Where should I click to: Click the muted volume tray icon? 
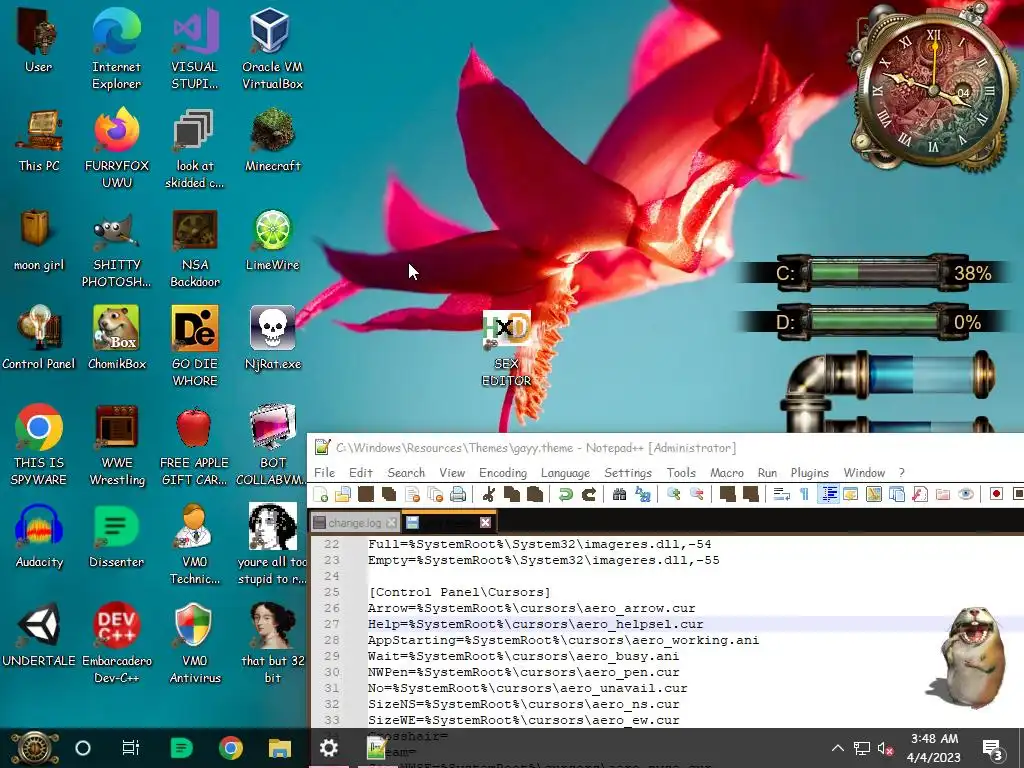pos(885,749)
